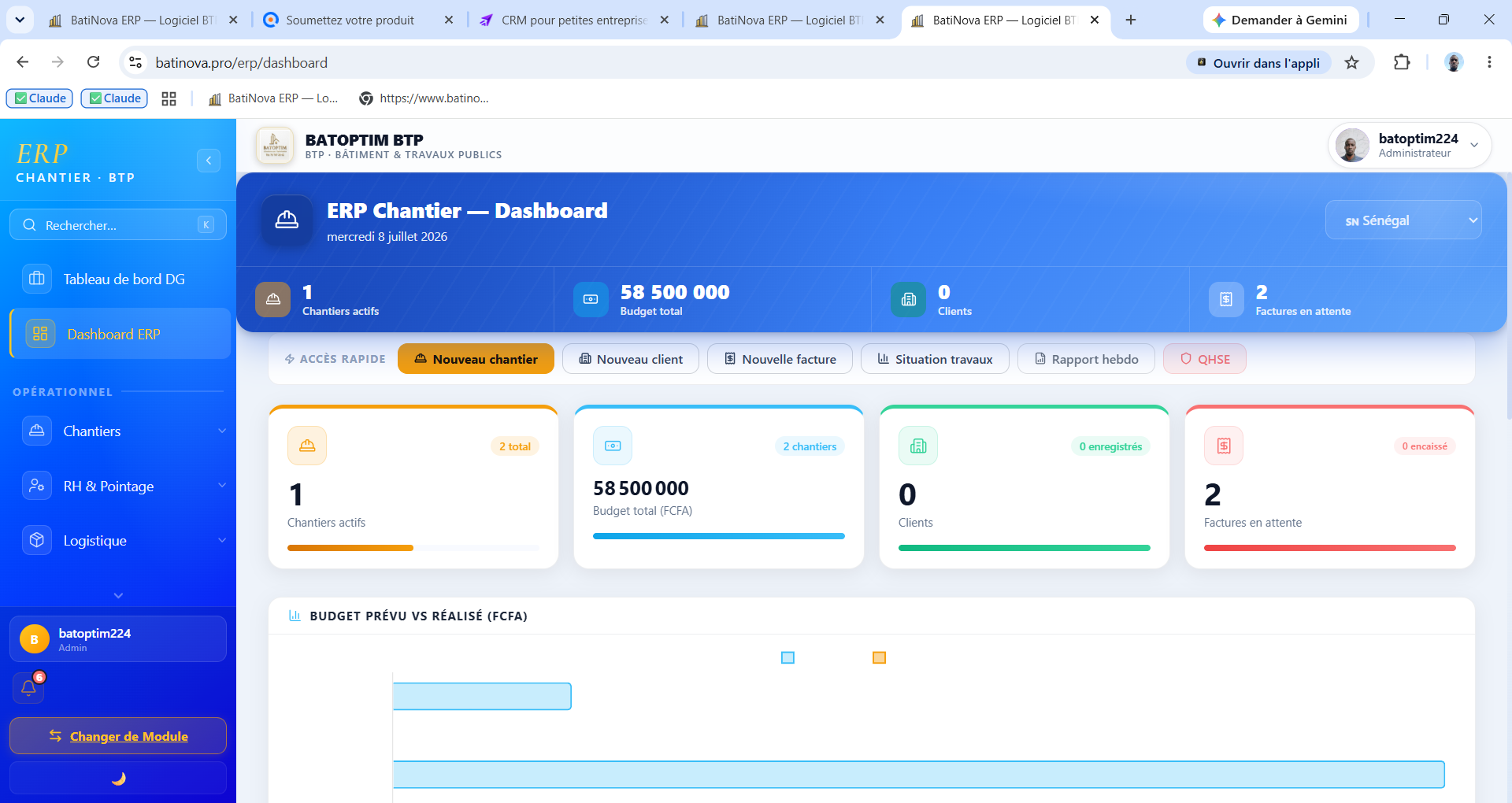Viewport: 1512px width, 803px height.
Task: Click the green building icon on the Clients card
Action: 918,446
